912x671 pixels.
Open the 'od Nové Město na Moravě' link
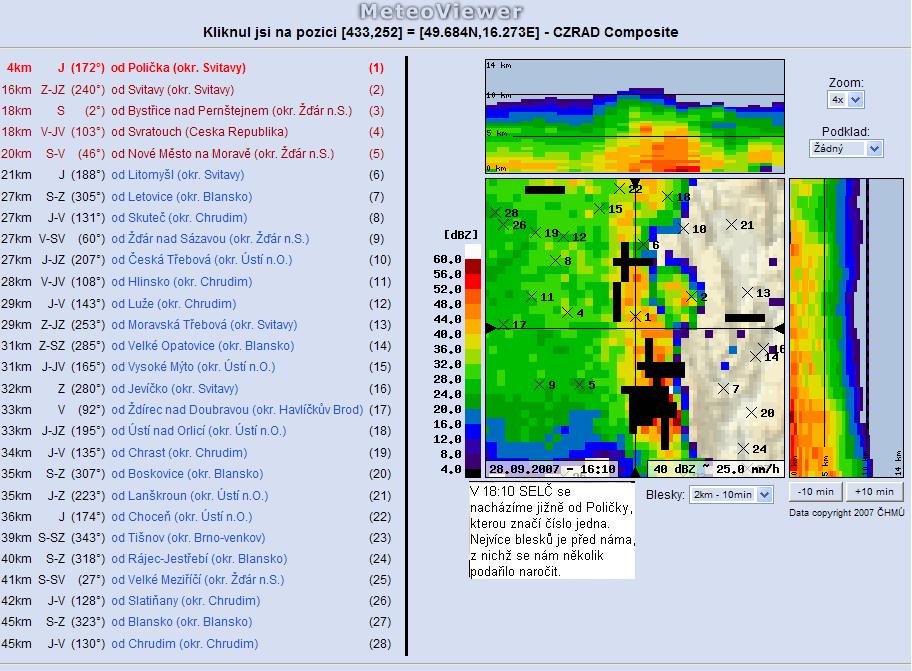(223, 154)
